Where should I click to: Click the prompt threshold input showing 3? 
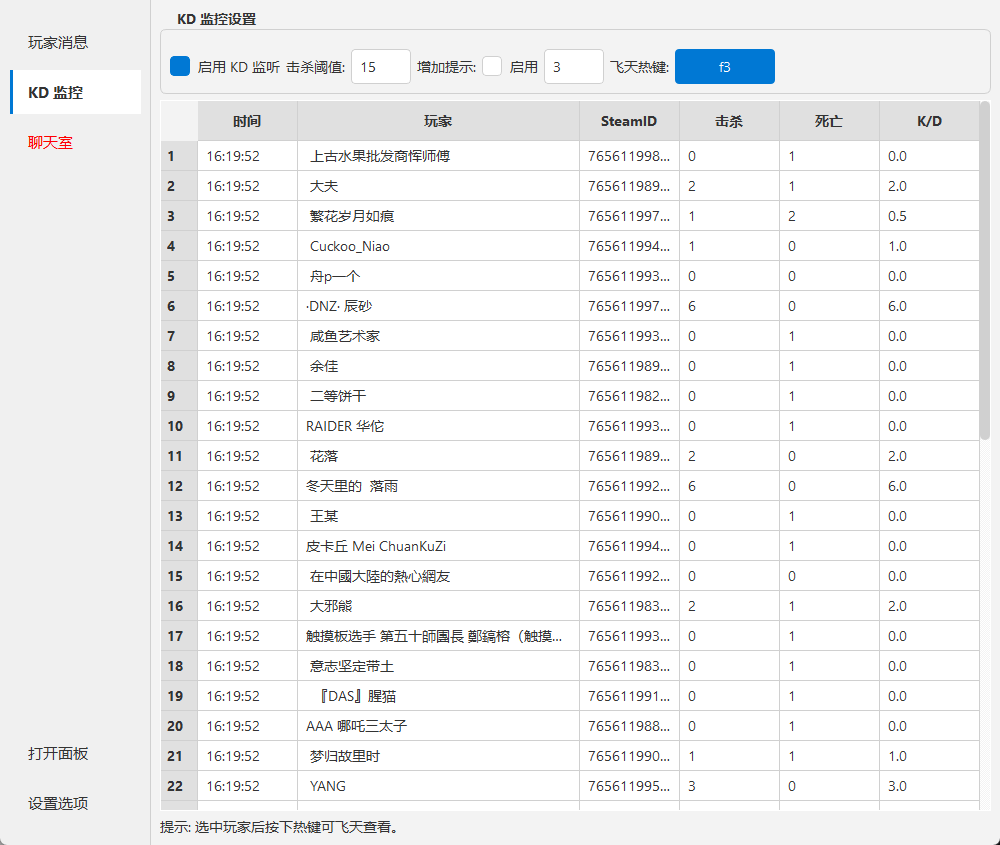573,66
